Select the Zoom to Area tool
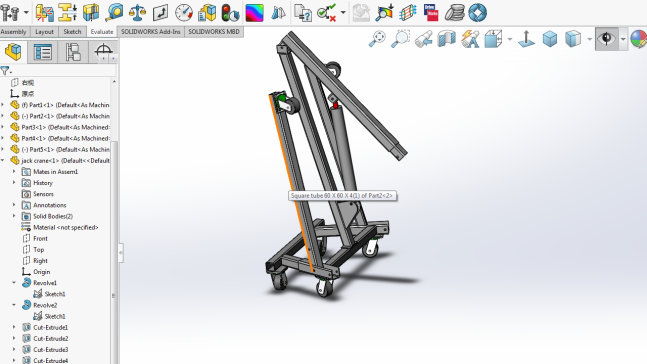 400,39
